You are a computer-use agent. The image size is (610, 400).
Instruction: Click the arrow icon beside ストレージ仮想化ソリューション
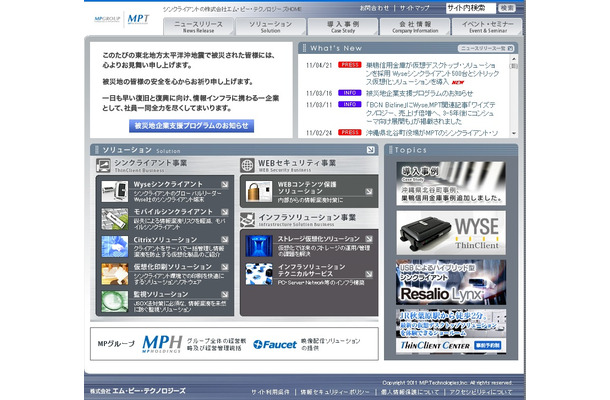pyautogui.click(x=369, y=239)
